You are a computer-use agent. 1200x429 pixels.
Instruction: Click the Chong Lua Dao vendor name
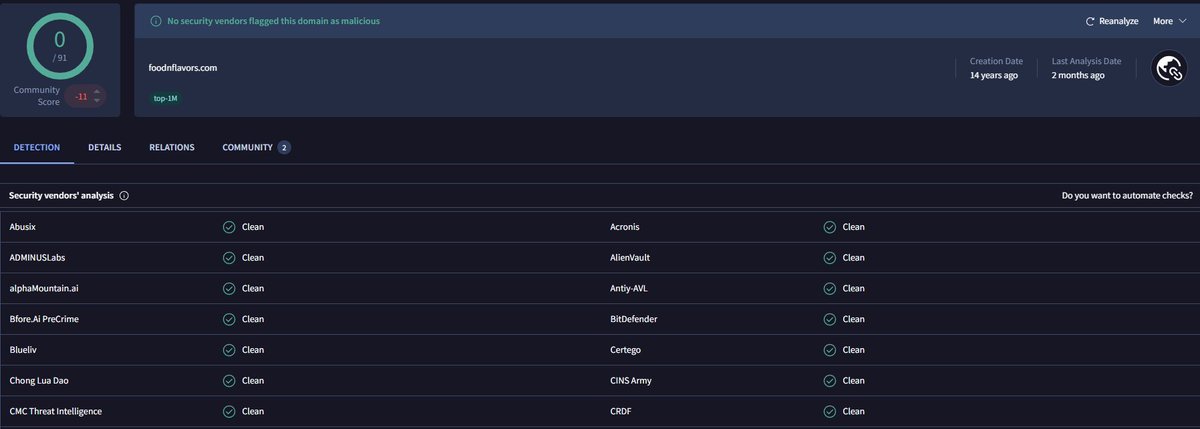tap(40, 381)
